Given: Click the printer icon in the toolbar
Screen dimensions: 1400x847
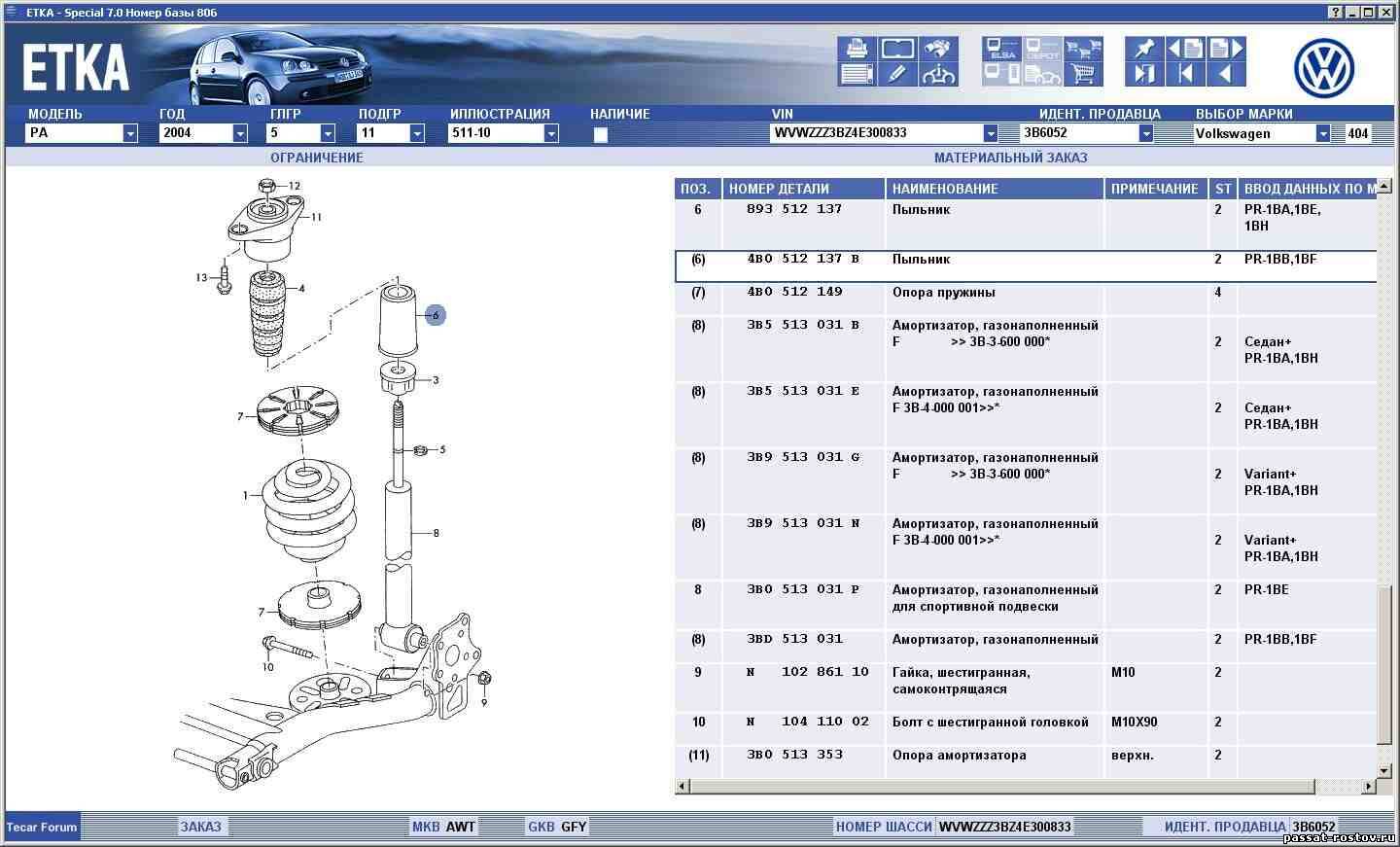Looking at the screenshot, I should (x=857, y=49).
